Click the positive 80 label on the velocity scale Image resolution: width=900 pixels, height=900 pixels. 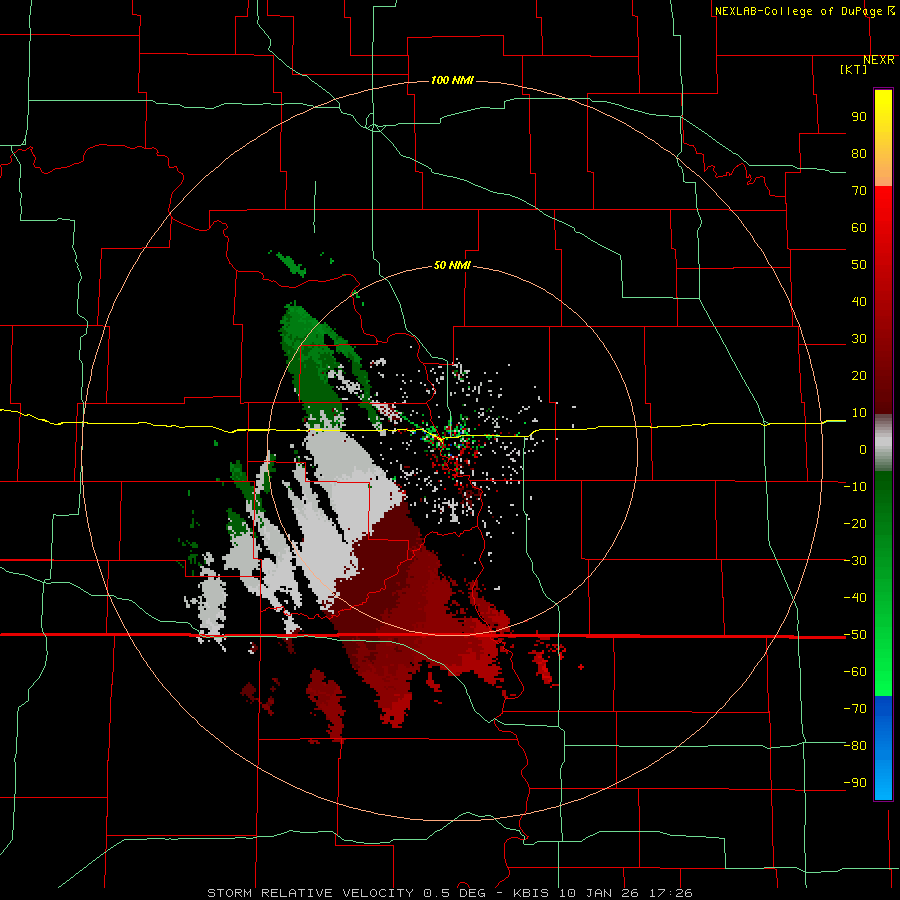coord(859,154)
